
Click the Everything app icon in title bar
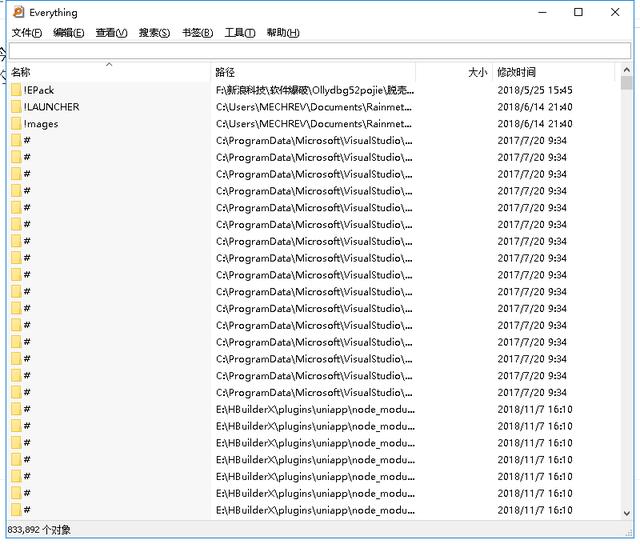(19, 12)
